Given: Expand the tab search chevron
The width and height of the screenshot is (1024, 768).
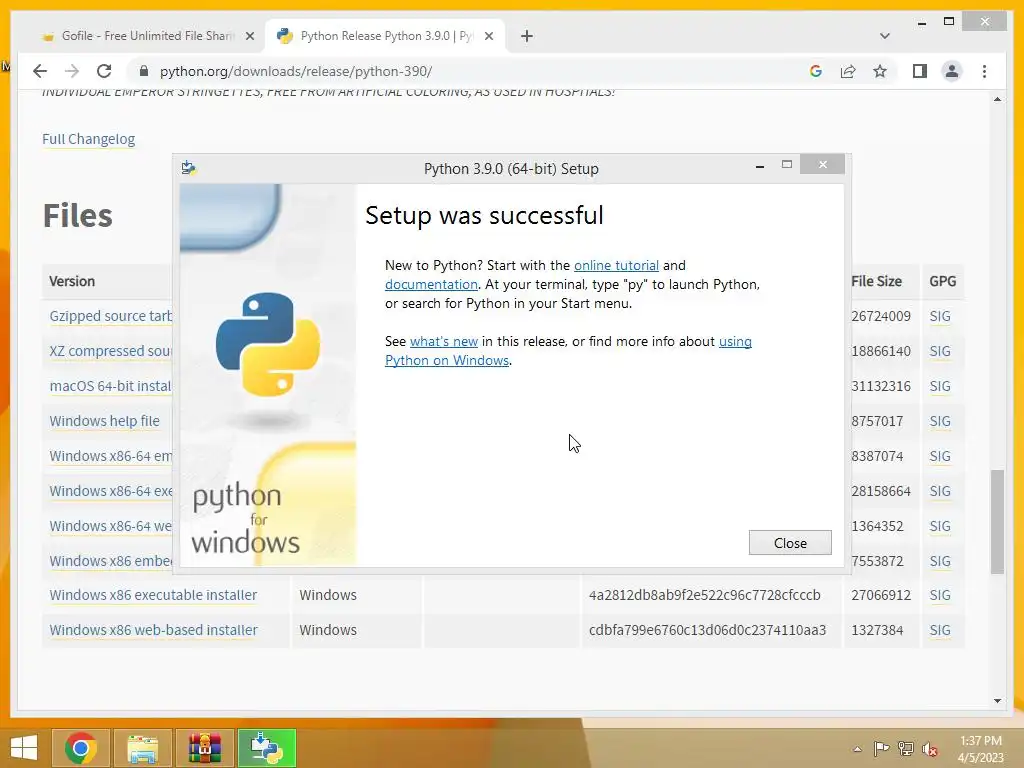Looking at the screenshot, I should 885,36.
